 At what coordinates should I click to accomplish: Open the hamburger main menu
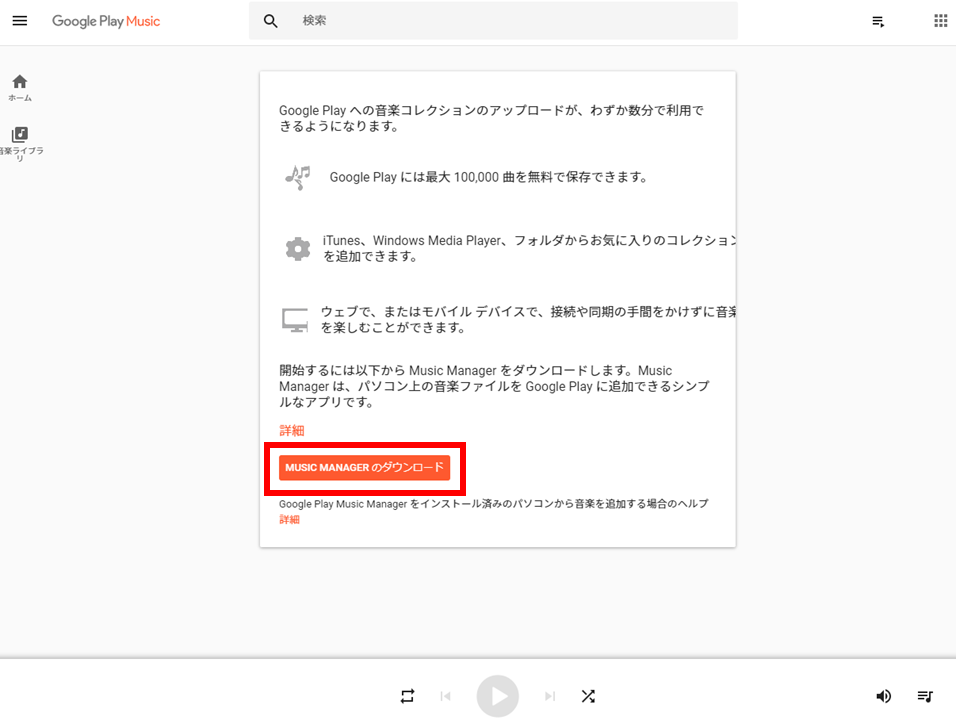20,21
